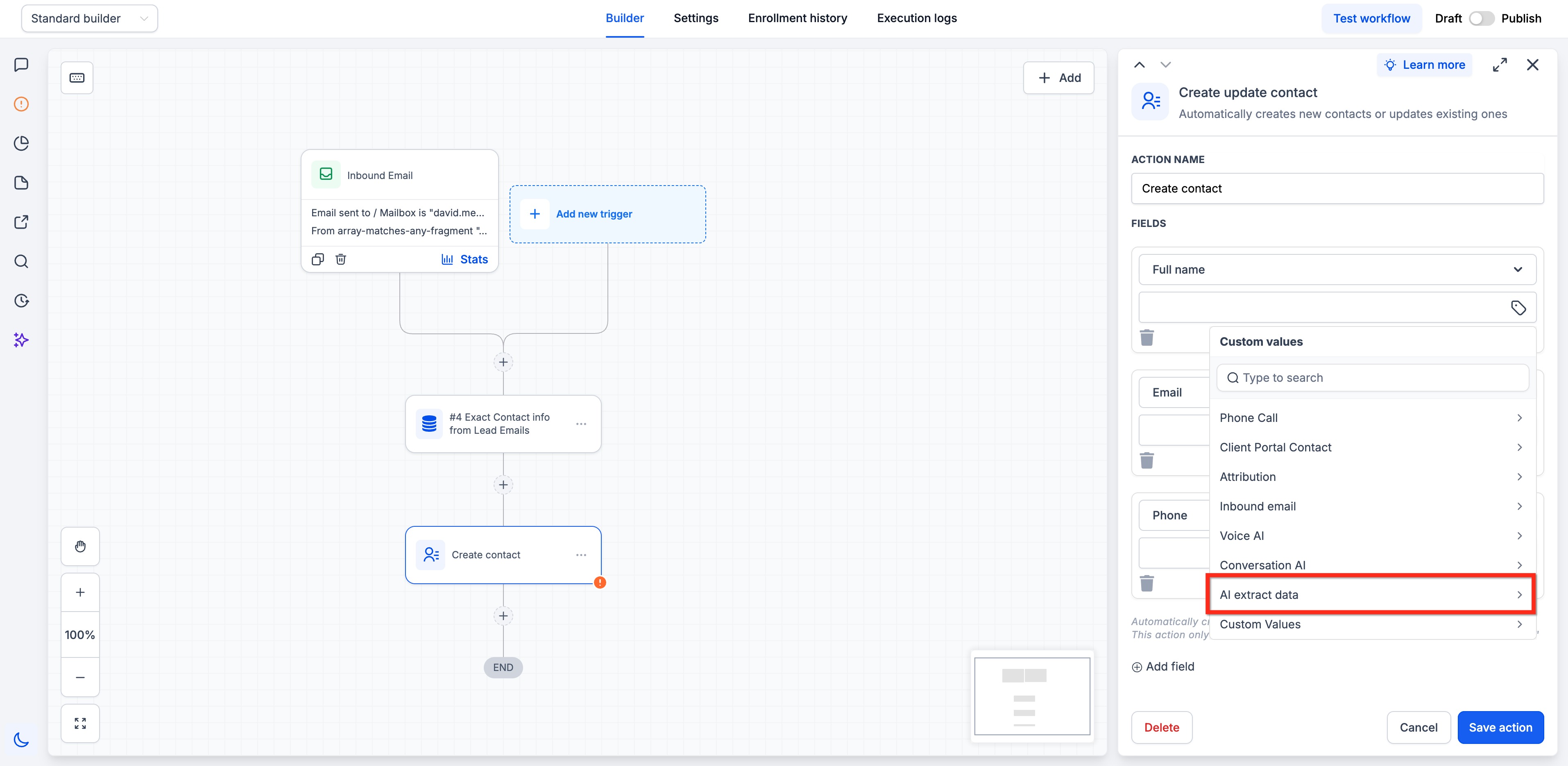Screen dimensions: 1568x766
Task: Click the keyboard shortcuts icon on canvas
Action: [x=77, y=78]
